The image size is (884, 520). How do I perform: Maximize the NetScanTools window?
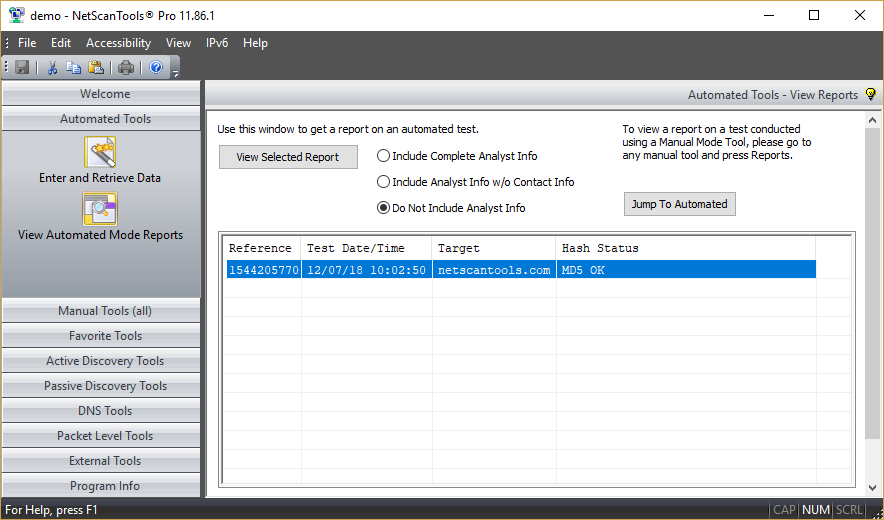(x=814, y=15)
